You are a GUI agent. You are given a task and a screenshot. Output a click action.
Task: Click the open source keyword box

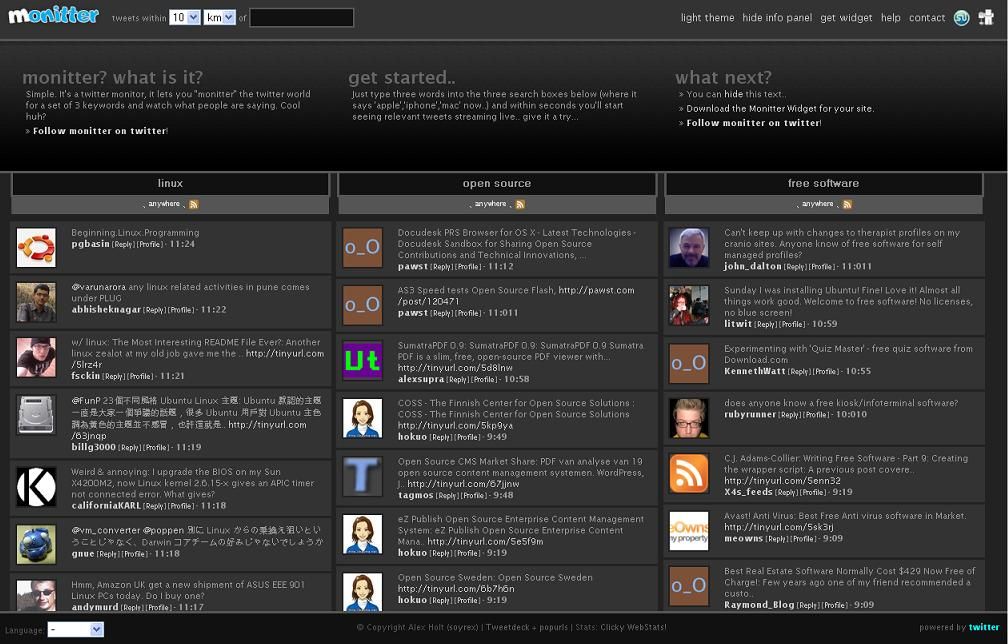[497, 184]
